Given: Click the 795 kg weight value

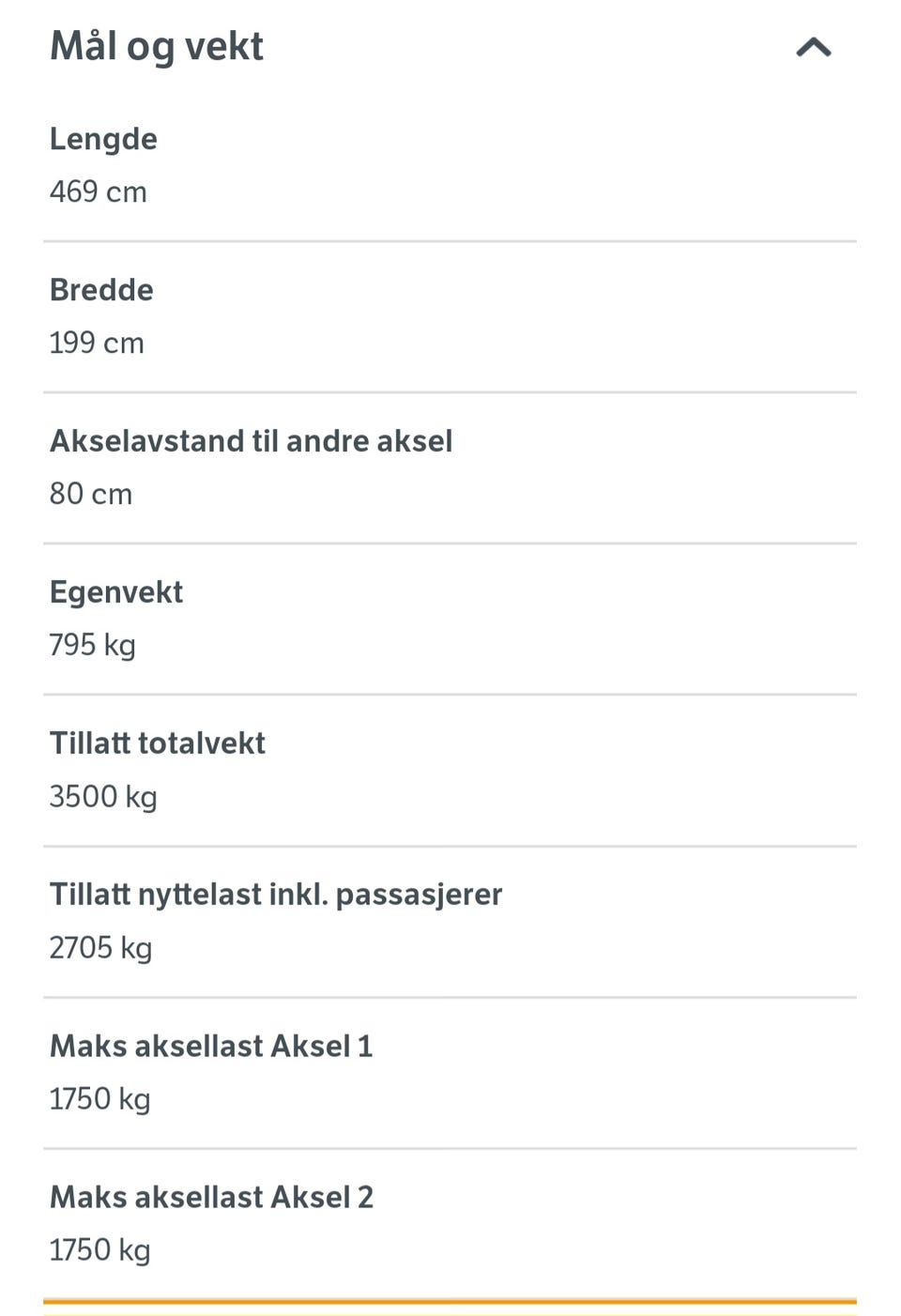Looking at the screenshot, I should click(93, 646).
